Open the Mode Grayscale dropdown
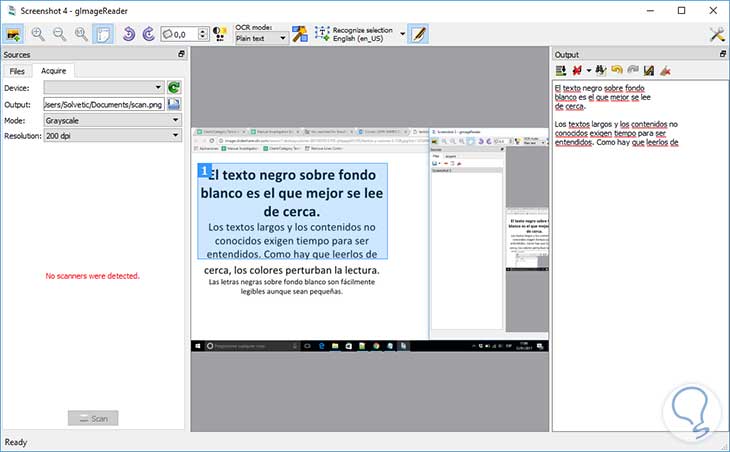The height and width of the screenshot is (452, 730). click(113, 120)
